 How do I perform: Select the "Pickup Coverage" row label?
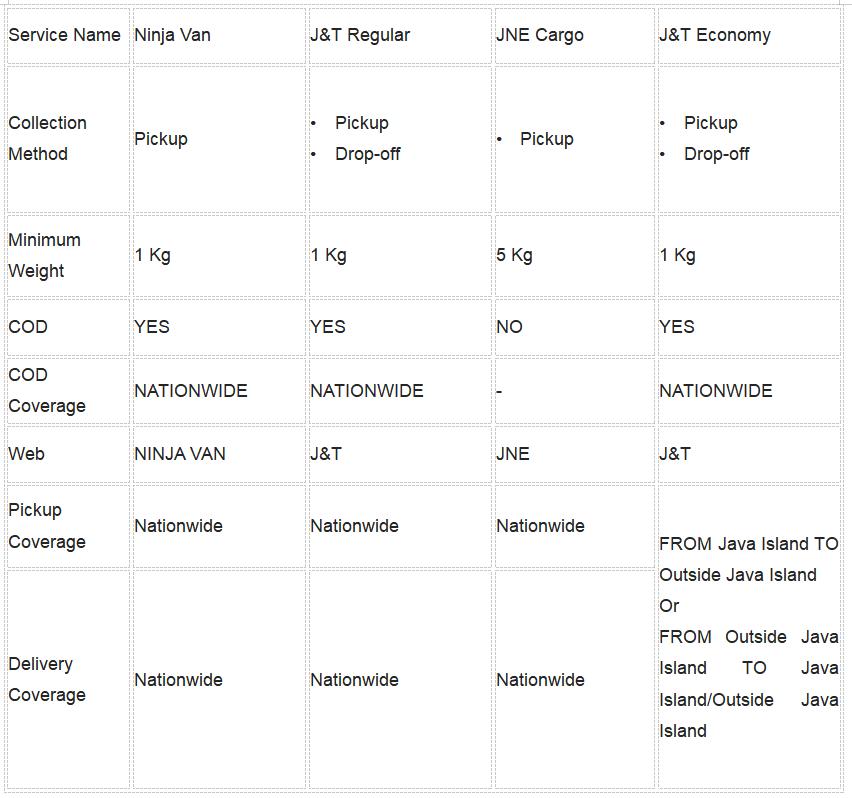click(46, 526)
